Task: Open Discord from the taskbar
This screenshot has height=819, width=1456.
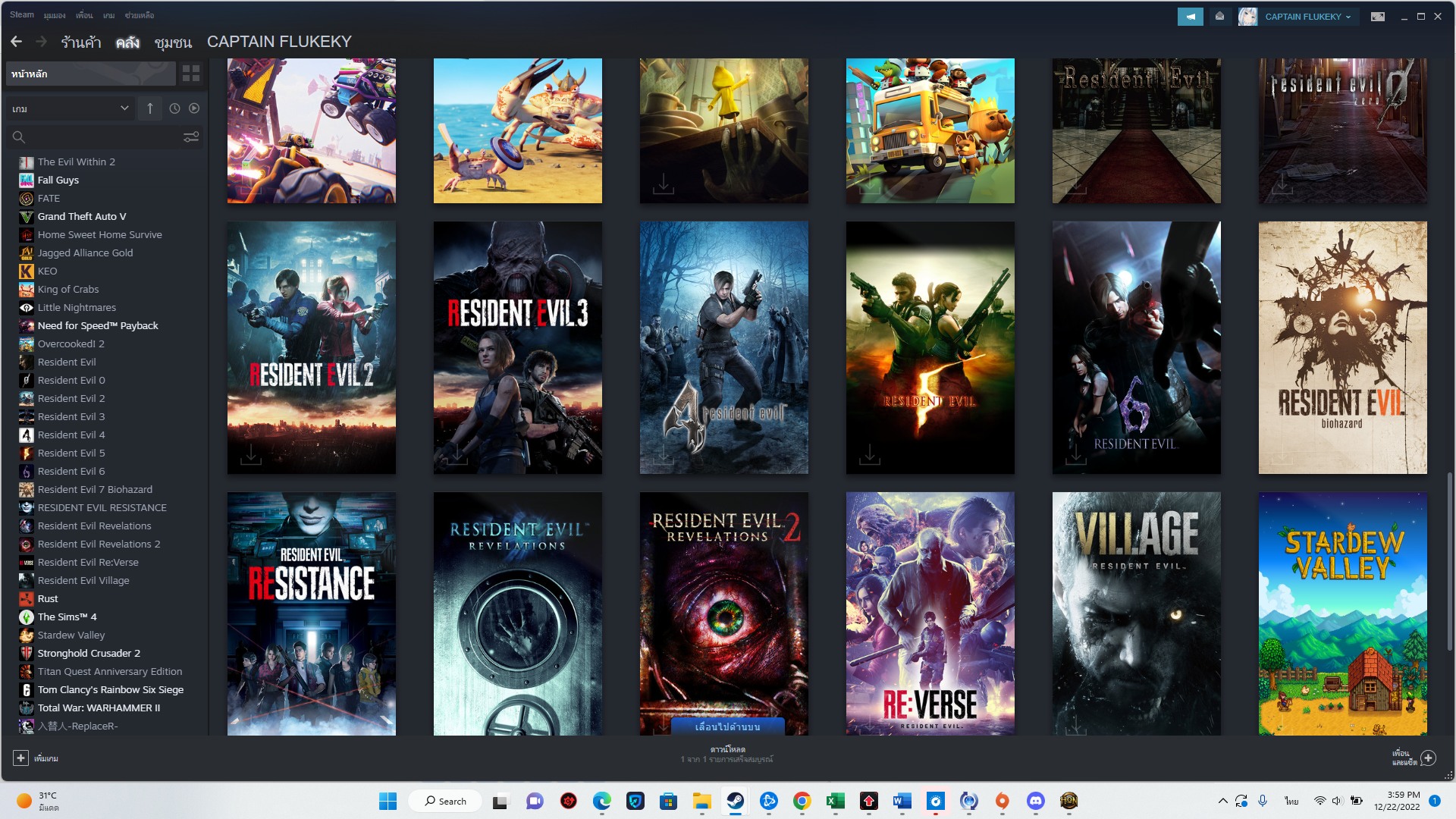Action: click(x=1035, y=801)
